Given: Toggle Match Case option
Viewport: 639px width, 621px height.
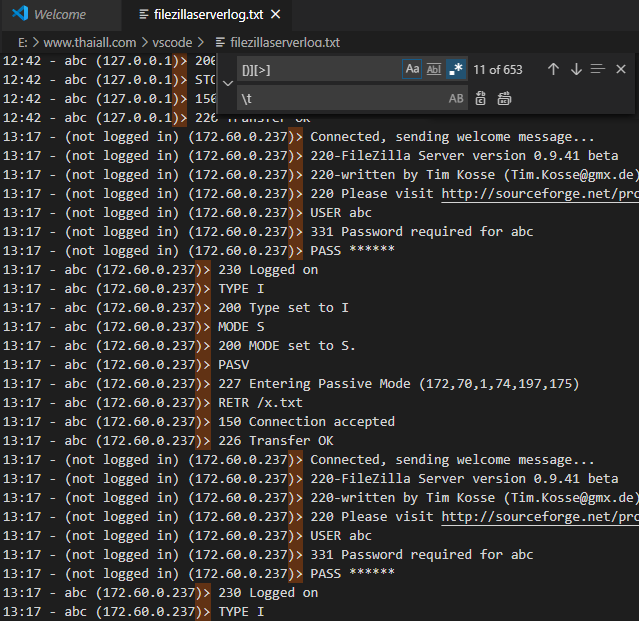Looking at the screenshot, I should [x=412, y=69].
